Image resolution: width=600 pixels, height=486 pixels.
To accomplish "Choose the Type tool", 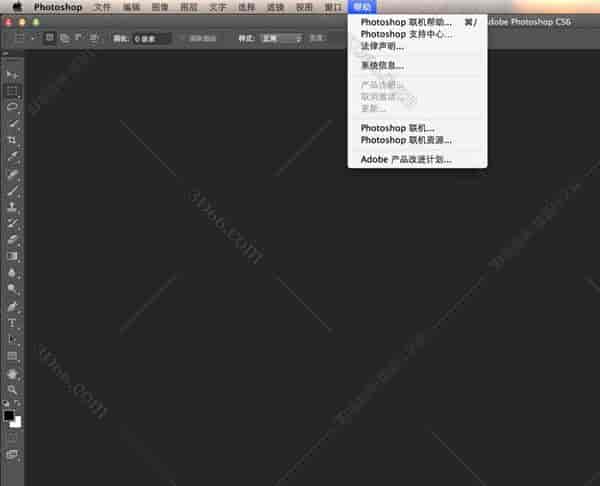I will click(x=12, y=323).
